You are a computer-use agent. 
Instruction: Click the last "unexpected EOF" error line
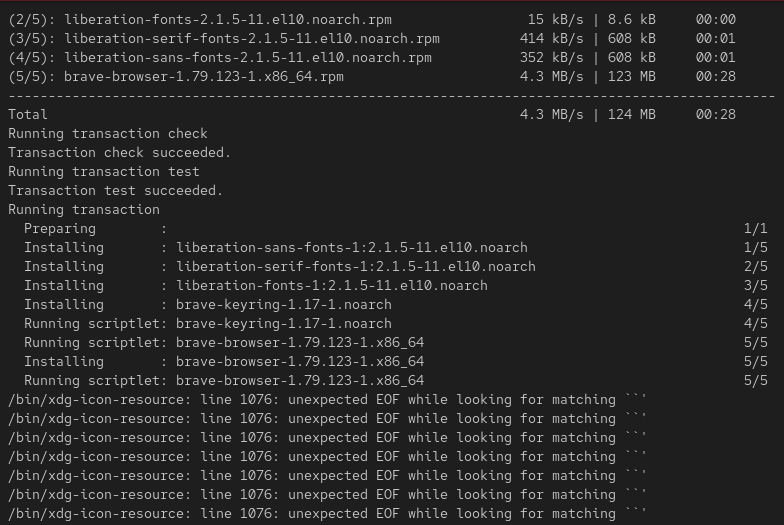[x=327, y=513]
